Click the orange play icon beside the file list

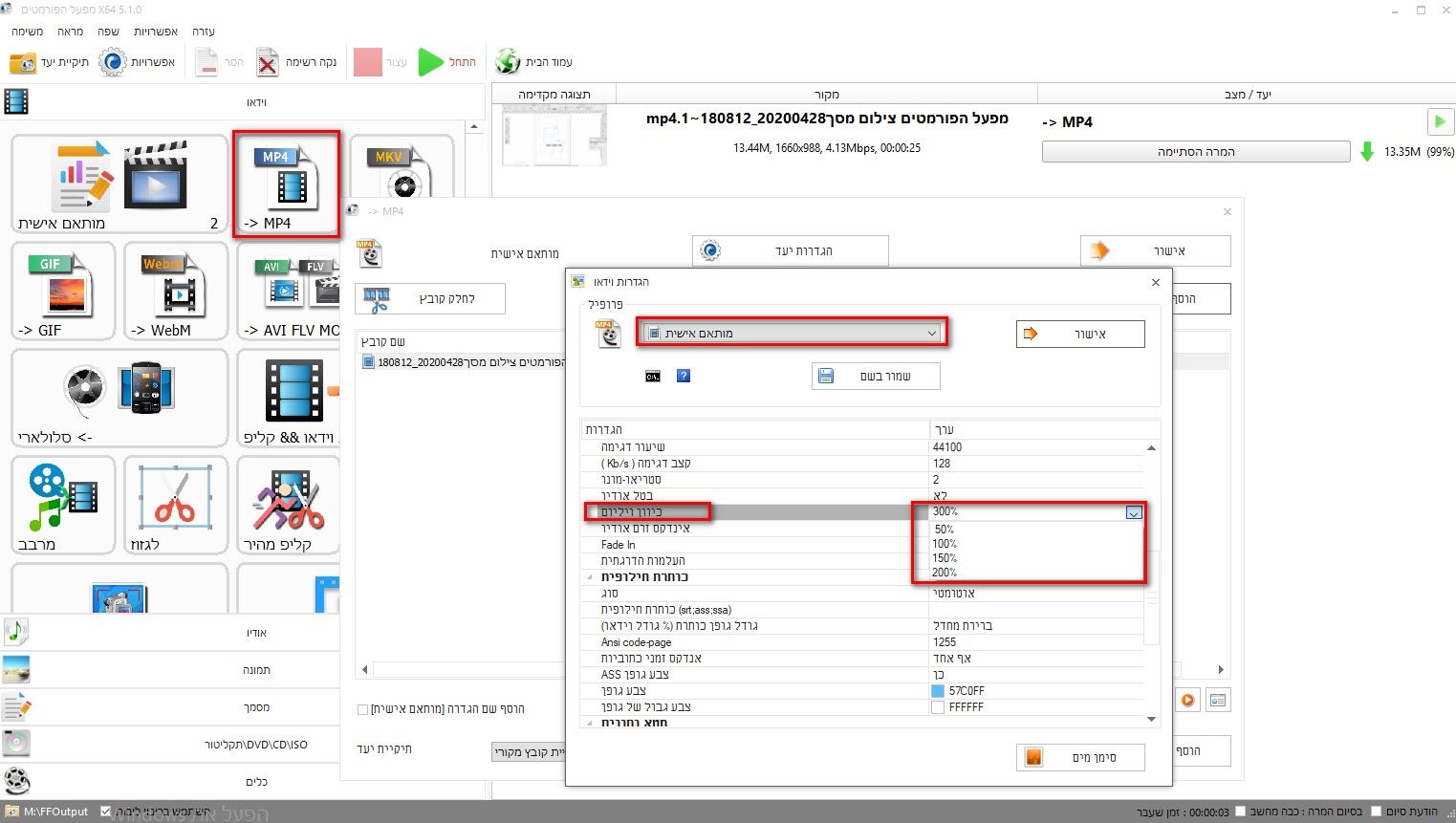(1187, 700)
